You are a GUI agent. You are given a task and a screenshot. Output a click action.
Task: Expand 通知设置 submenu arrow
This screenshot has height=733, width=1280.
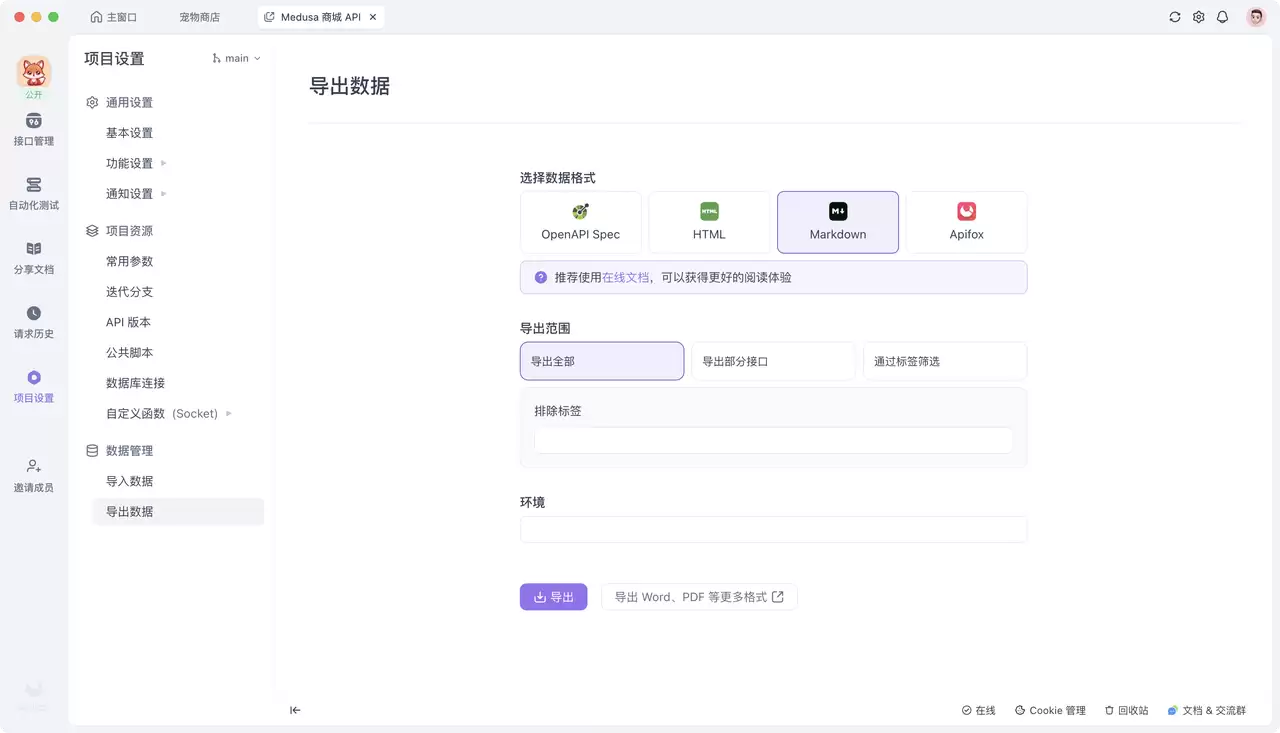[x=164, y=193]
